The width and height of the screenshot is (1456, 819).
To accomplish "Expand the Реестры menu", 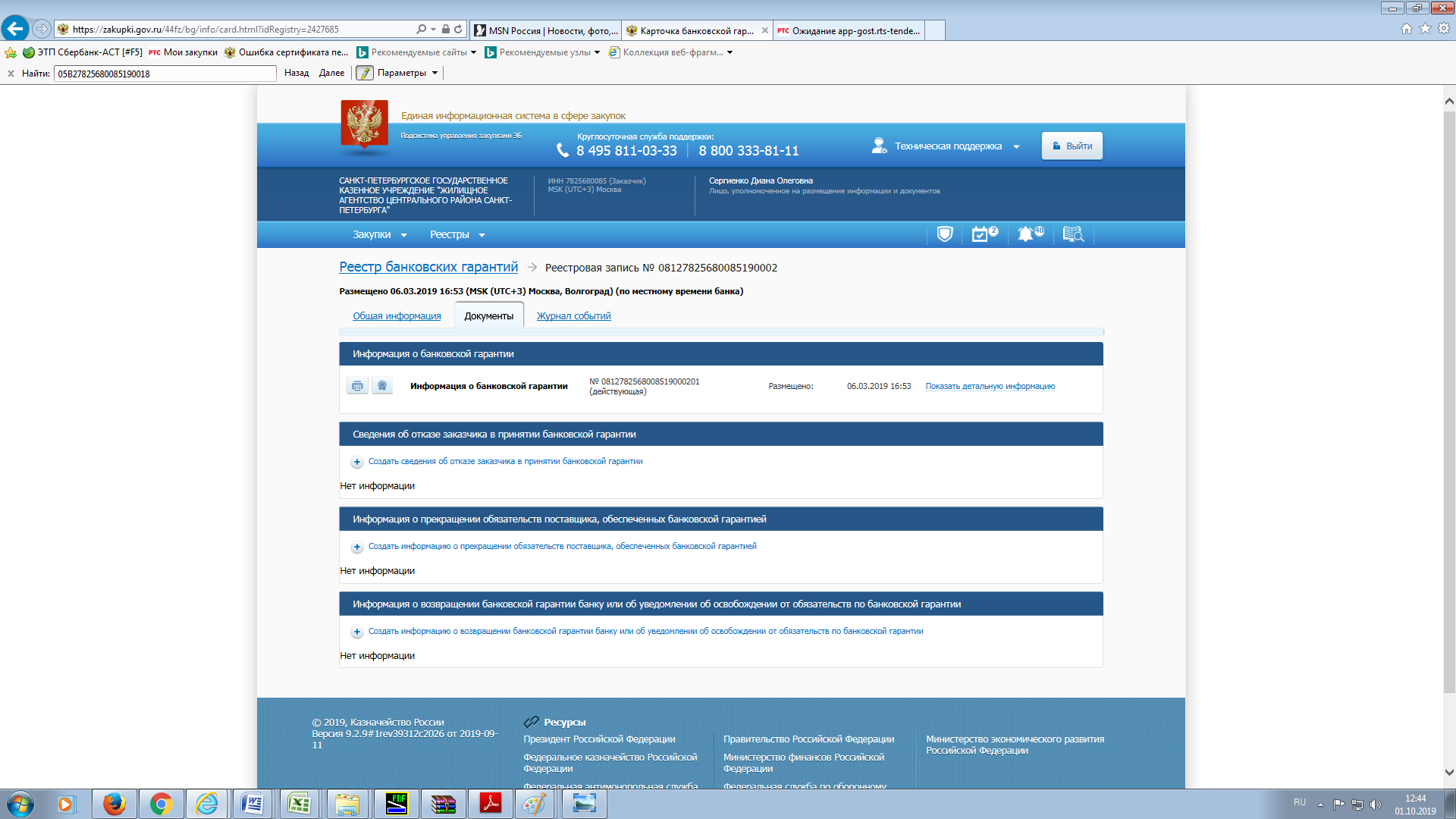I will click(457, 235).
